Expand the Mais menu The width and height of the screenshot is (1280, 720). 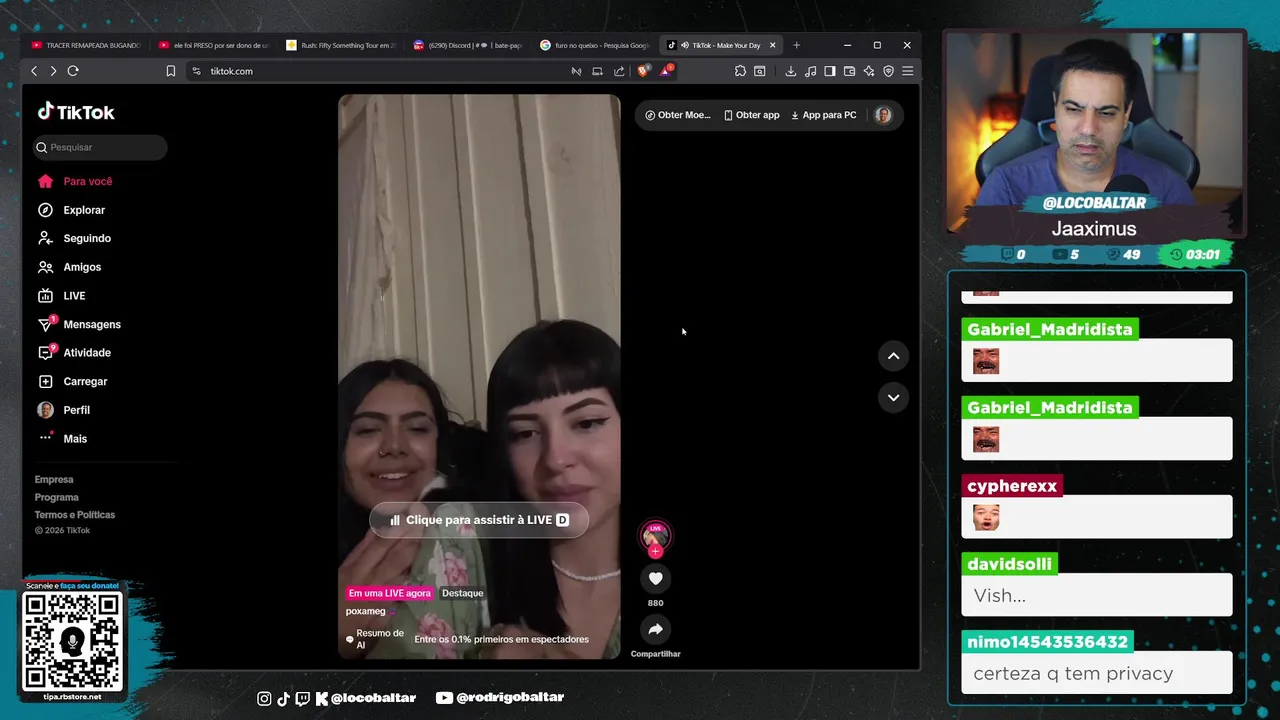pos(62,438)
